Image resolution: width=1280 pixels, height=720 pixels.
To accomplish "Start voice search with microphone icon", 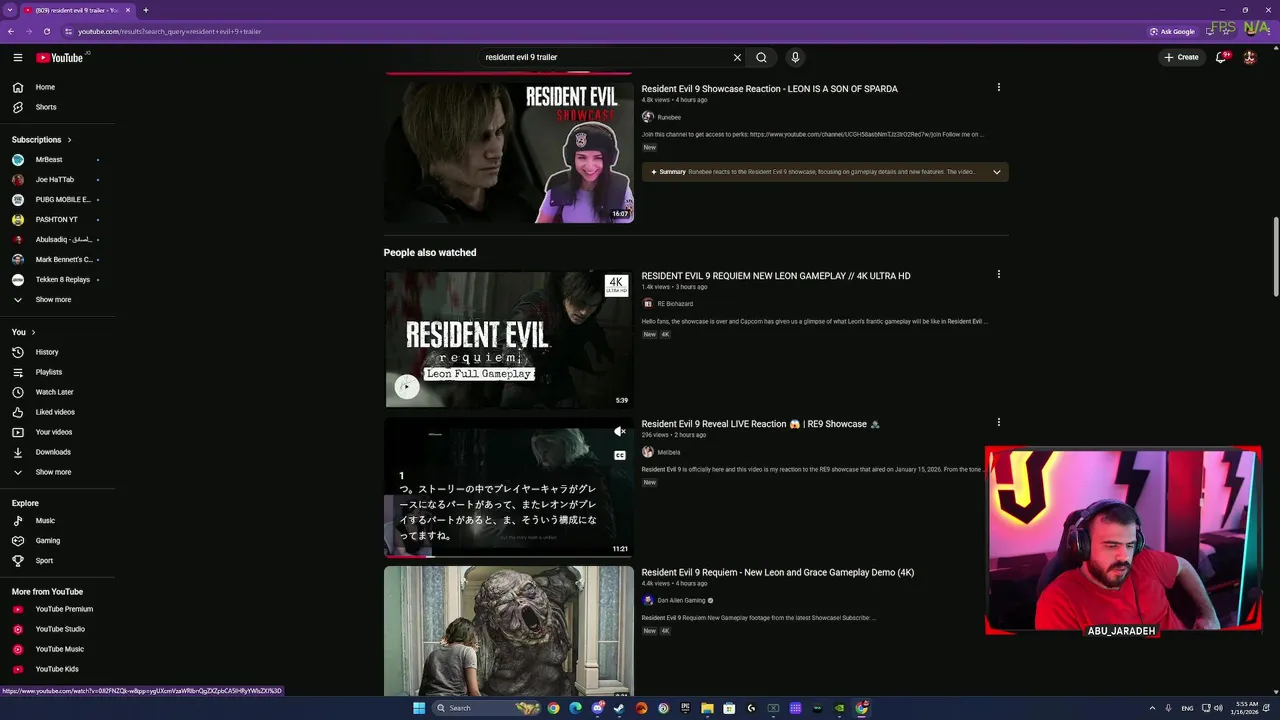I will [x=795, y=58].
